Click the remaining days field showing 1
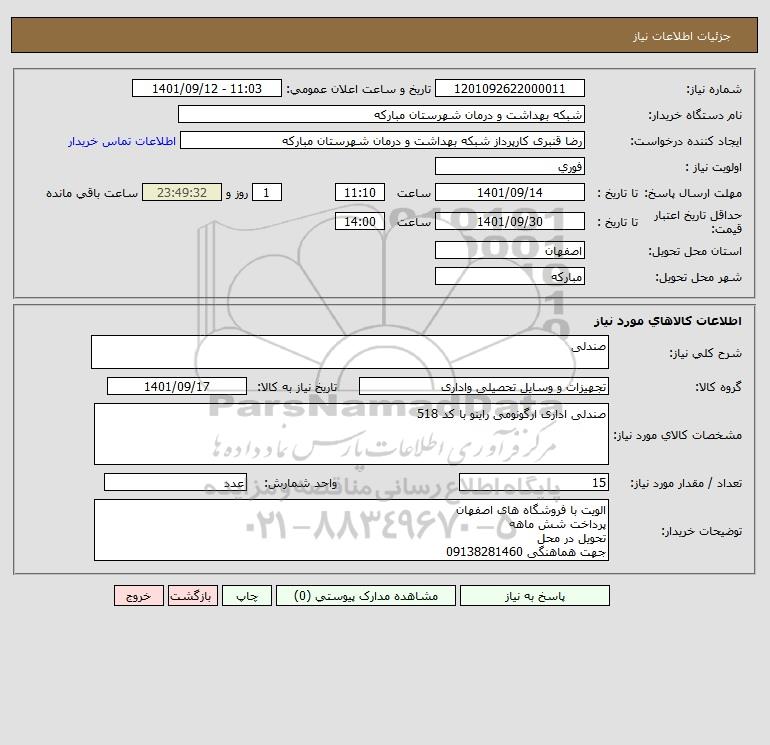The width and height of the screenshot is (770, 745). tap(267, 193)
